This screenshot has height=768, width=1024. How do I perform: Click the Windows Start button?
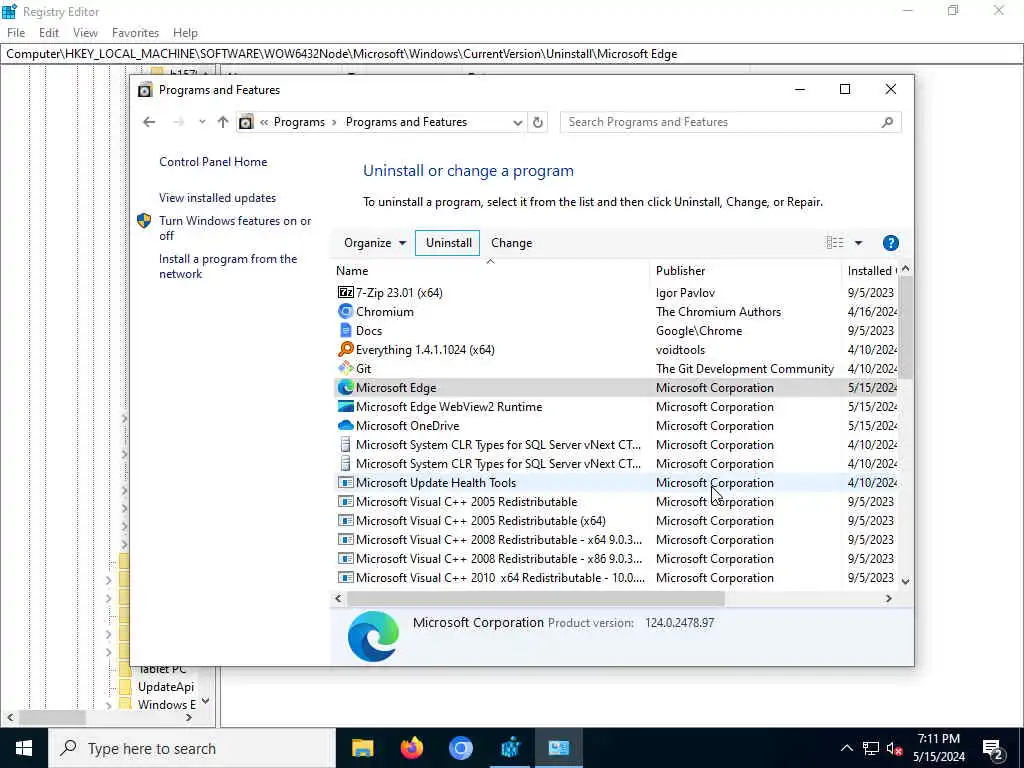coord(24,748)
